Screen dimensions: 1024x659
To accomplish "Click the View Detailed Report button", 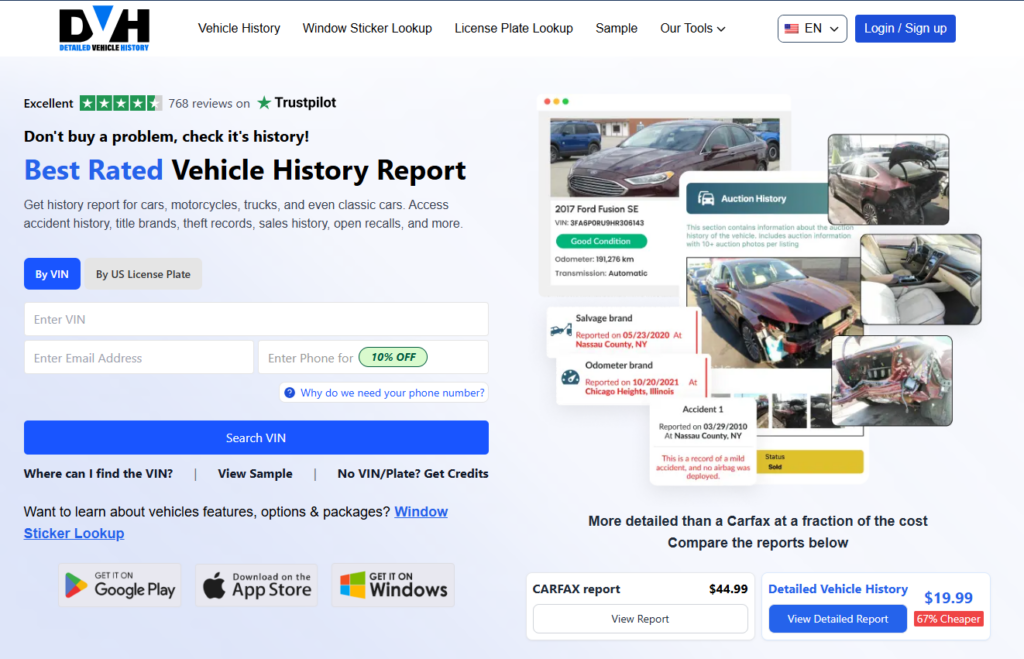I will (x=837, y=619).
